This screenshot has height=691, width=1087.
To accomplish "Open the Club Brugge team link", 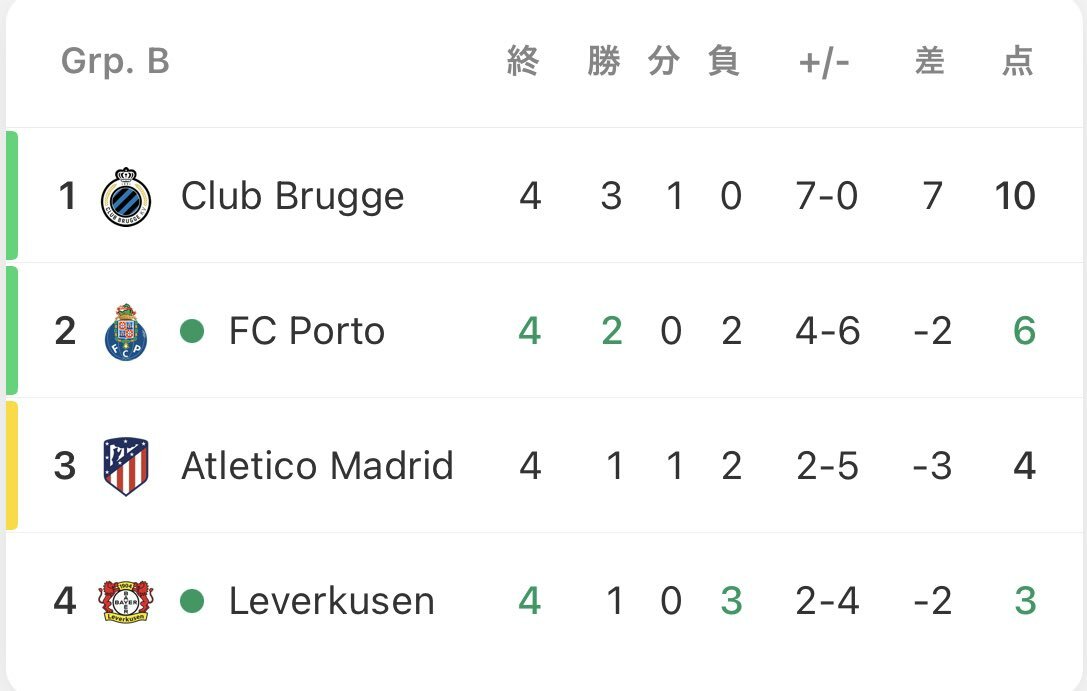I will click(x=293, y=197).
